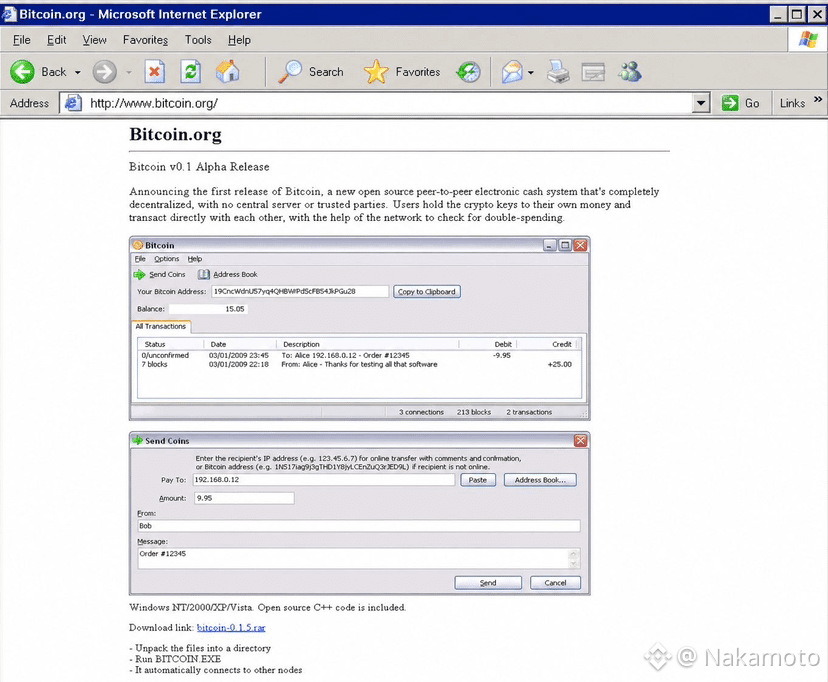This screenshot has width=828, height=682.
Task: Select the 7 blocks transaction row
Action: [359, 364]
